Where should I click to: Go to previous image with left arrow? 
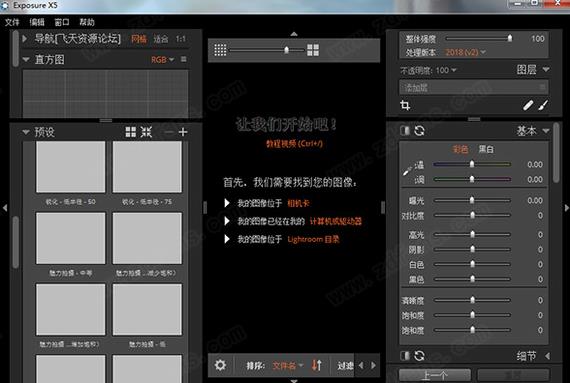coord(361,366)
